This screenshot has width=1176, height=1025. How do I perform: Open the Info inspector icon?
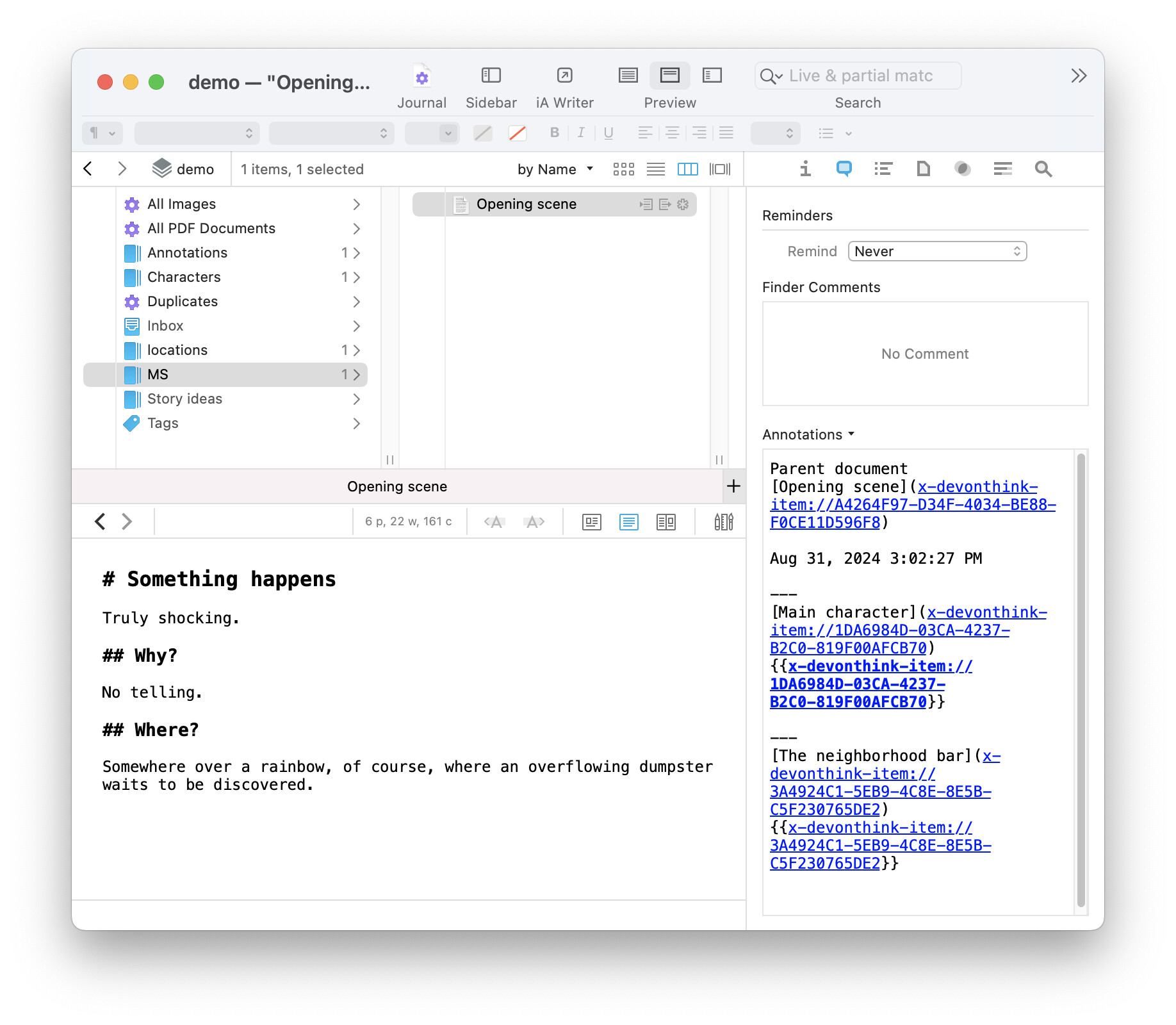(805, 169)
